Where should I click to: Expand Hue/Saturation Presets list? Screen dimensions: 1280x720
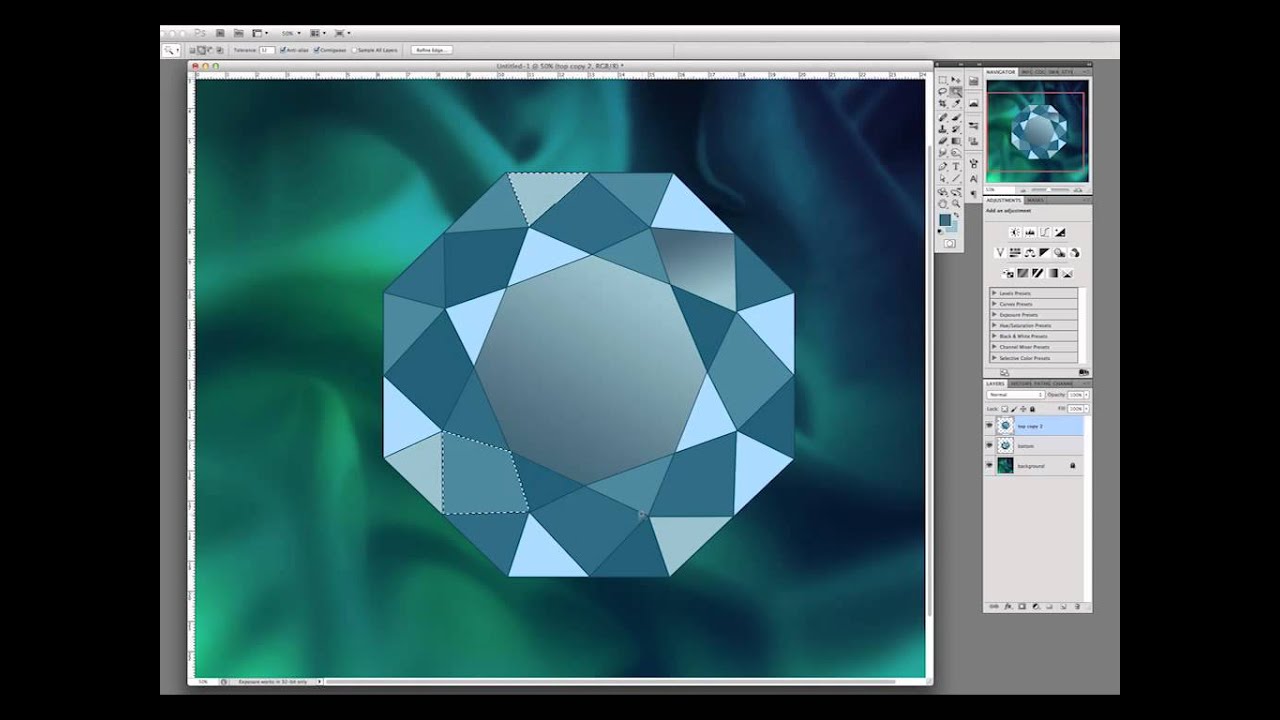[x=995, y=326]
